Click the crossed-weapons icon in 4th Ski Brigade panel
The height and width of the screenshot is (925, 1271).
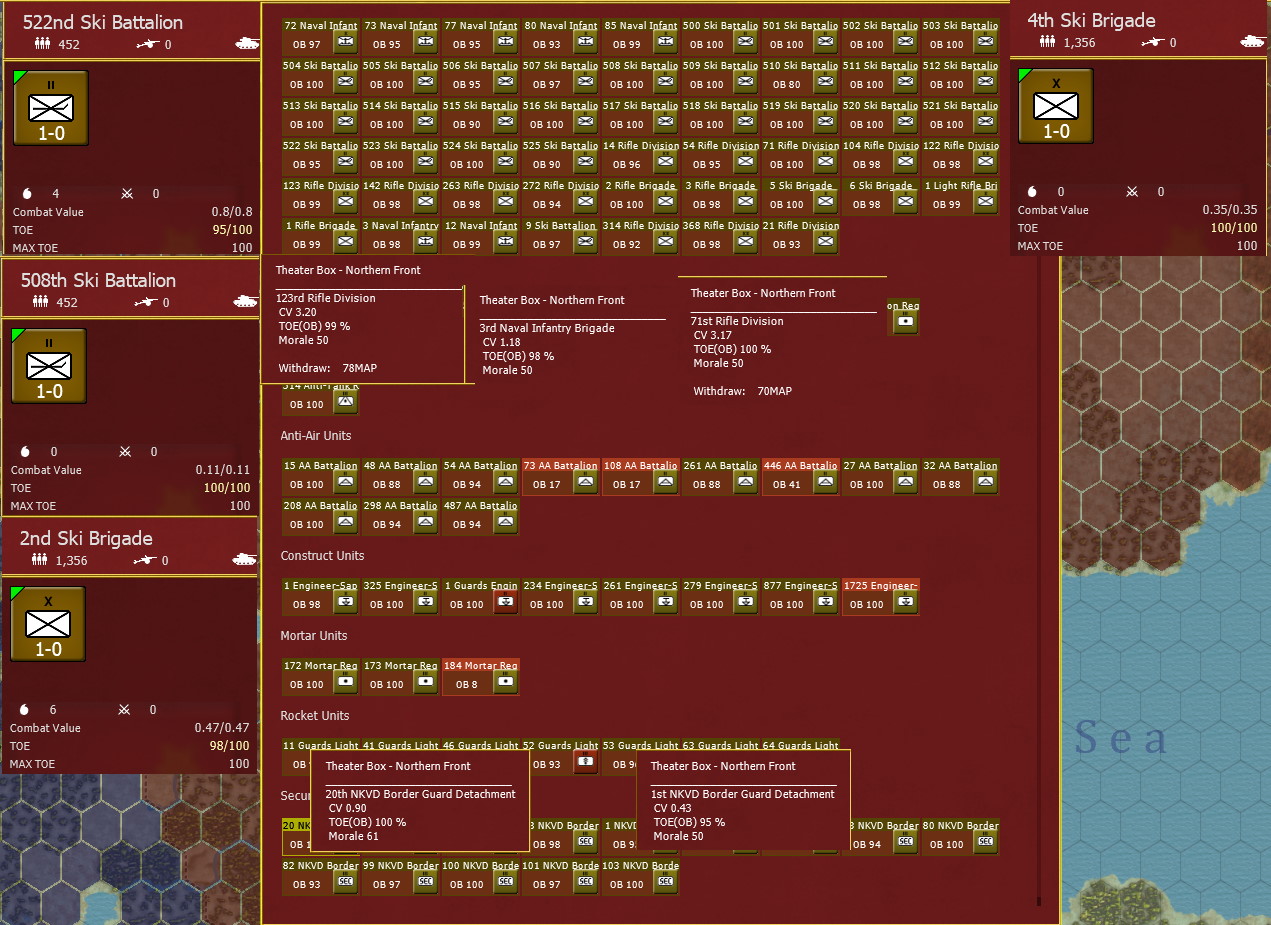(1131, 192)
